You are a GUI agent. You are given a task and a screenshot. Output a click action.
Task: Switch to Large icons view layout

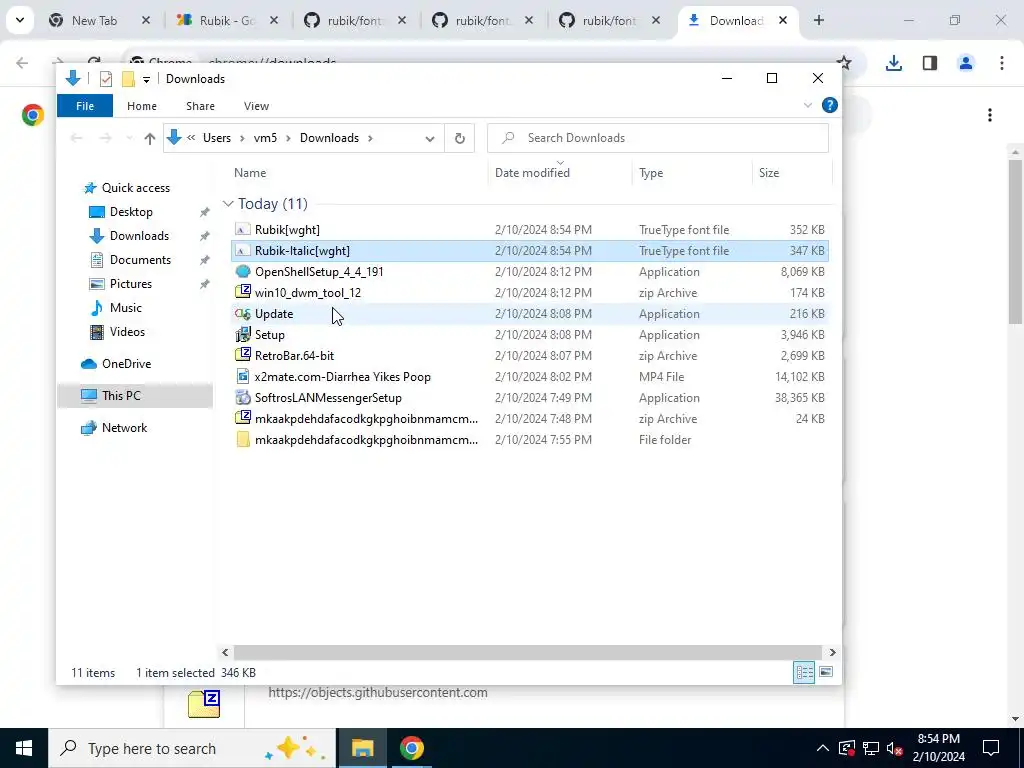click(826, 672)
